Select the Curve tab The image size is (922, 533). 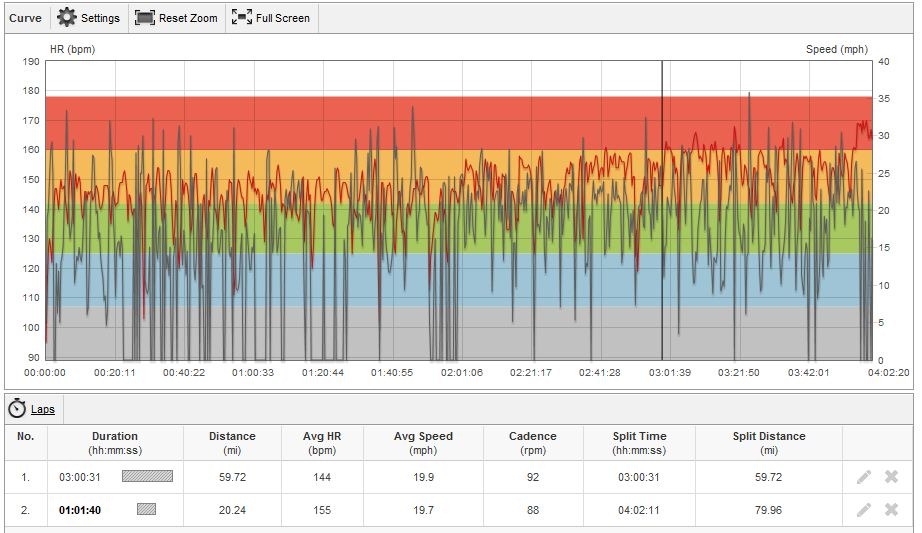pos(25,18)
